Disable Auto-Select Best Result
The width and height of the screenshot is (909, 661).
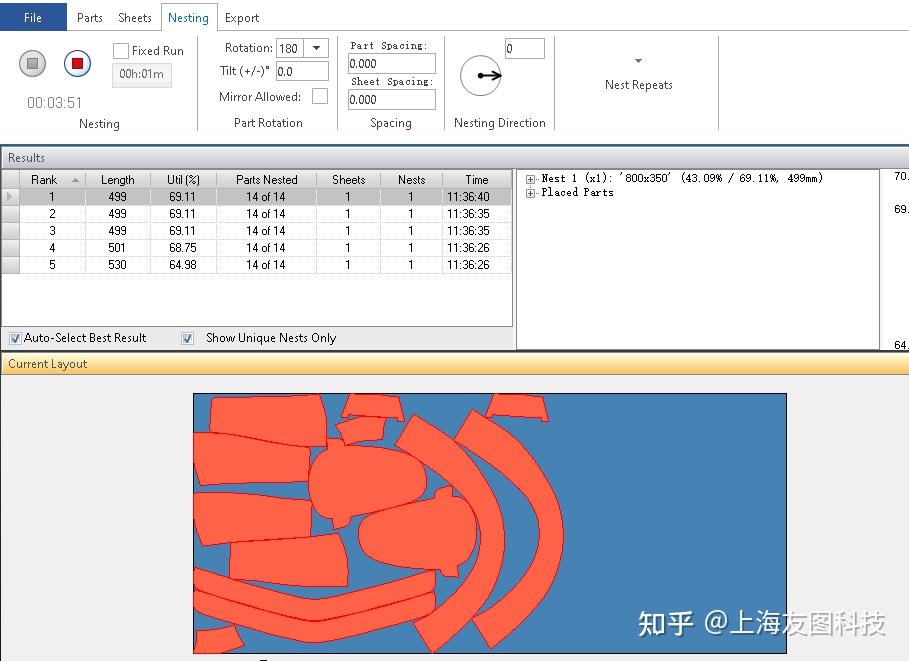point(14,338)
